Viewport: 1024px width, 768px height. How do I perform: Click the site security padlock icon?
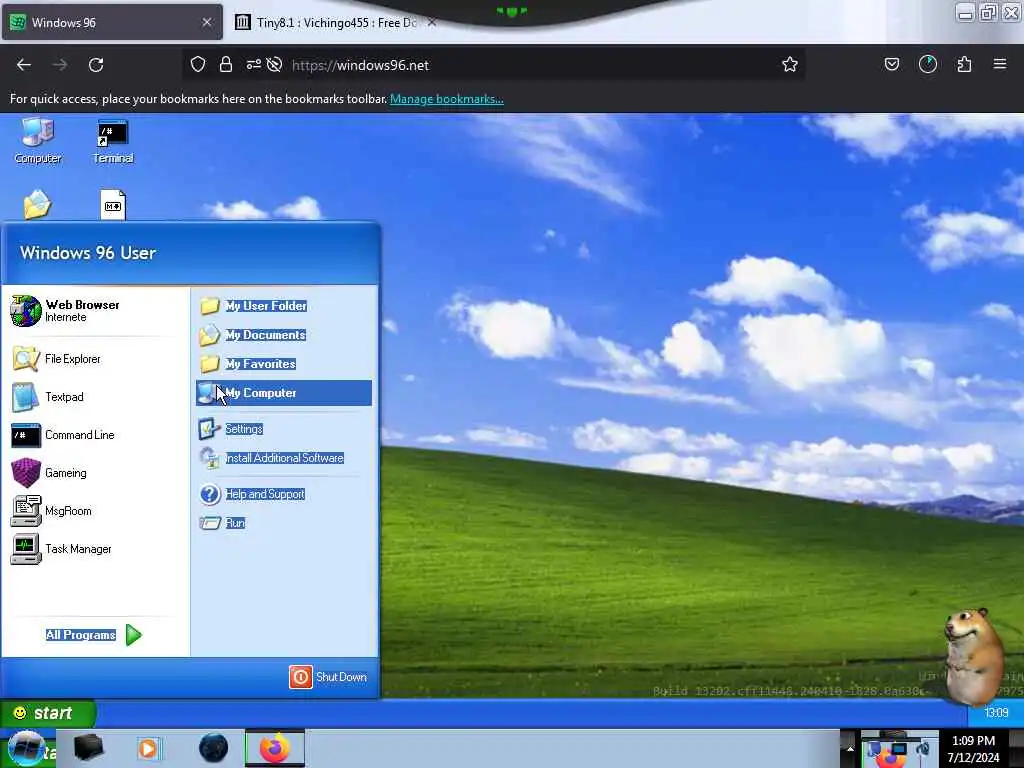(226, 64)
